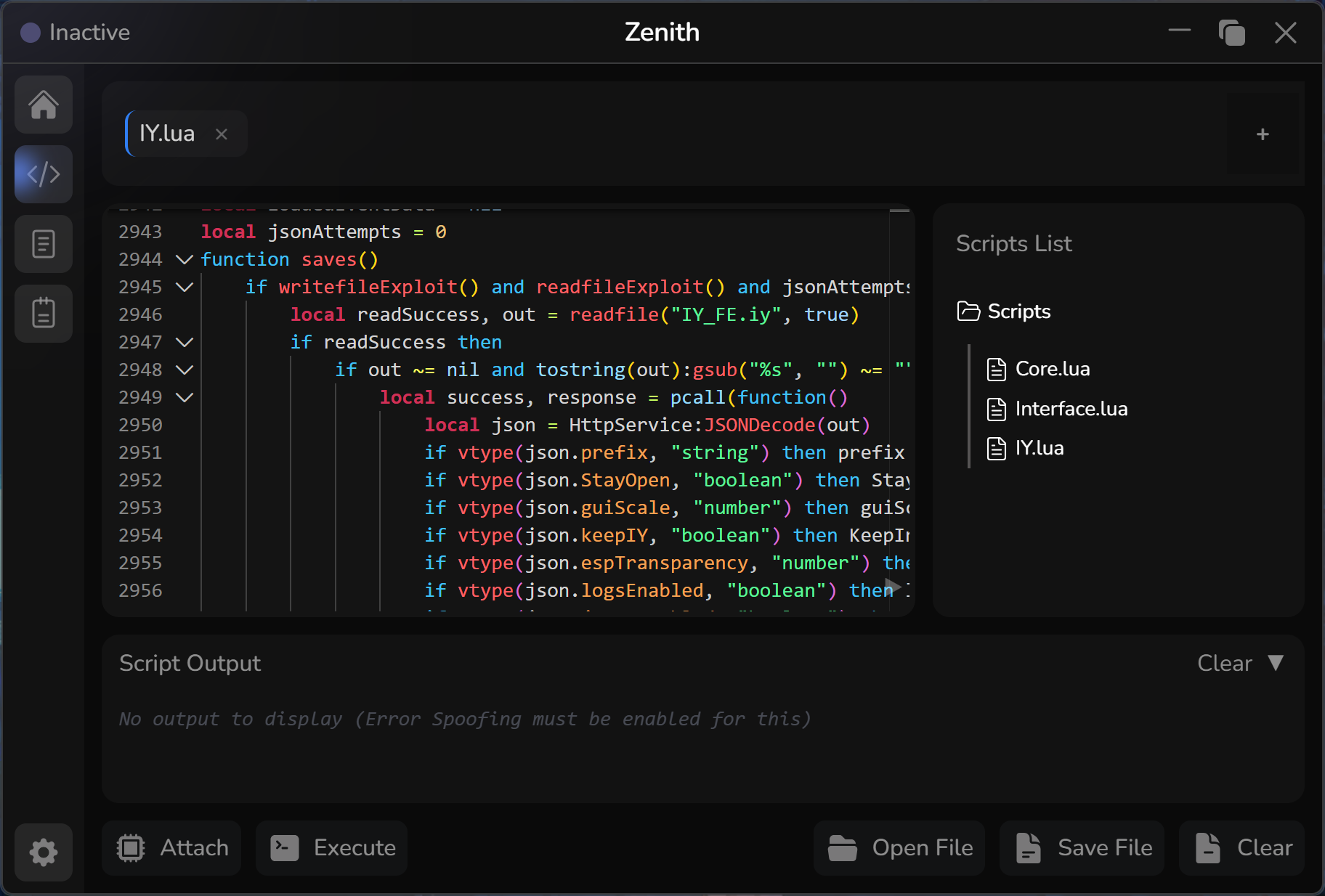This screenshot has height=896, width=1325.
Task: Click 'json.espTransparency' on line 2955
Action: (x=636, y=563)
